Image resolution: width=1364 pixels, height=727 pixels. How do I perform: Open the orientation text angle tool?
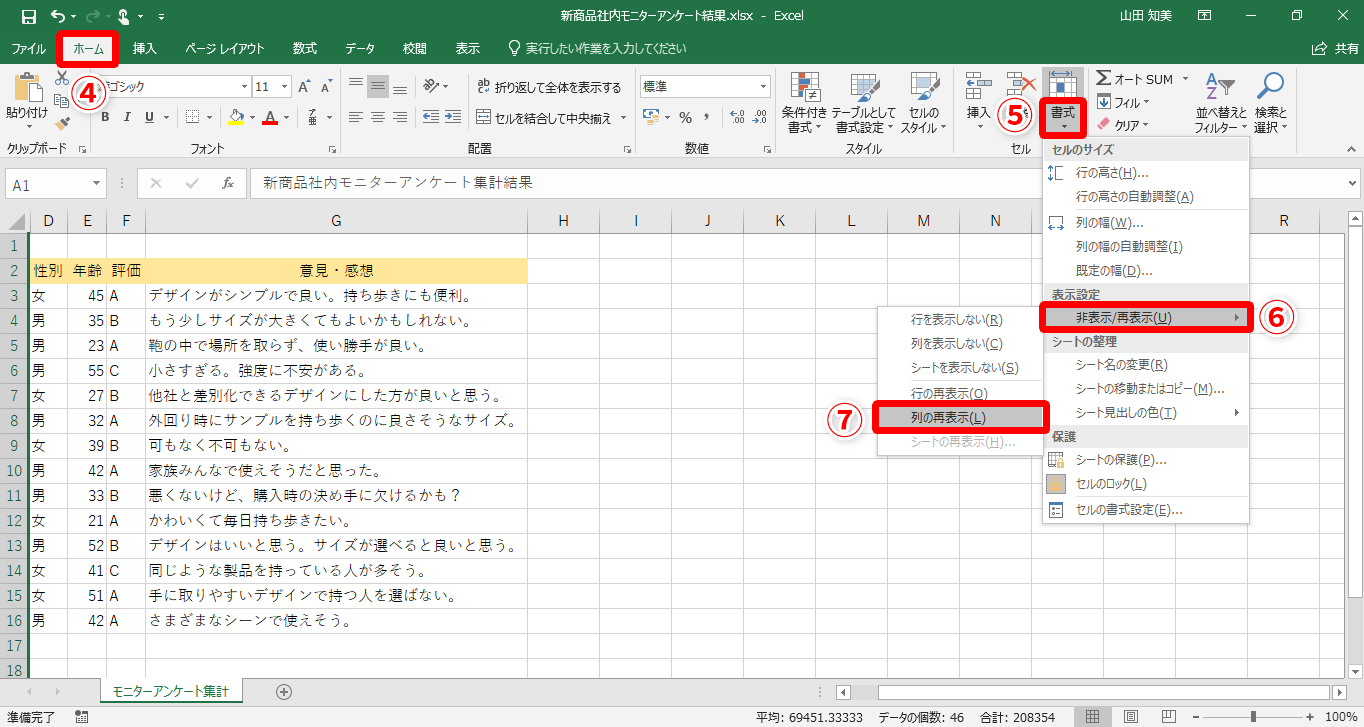coord(433,87)
